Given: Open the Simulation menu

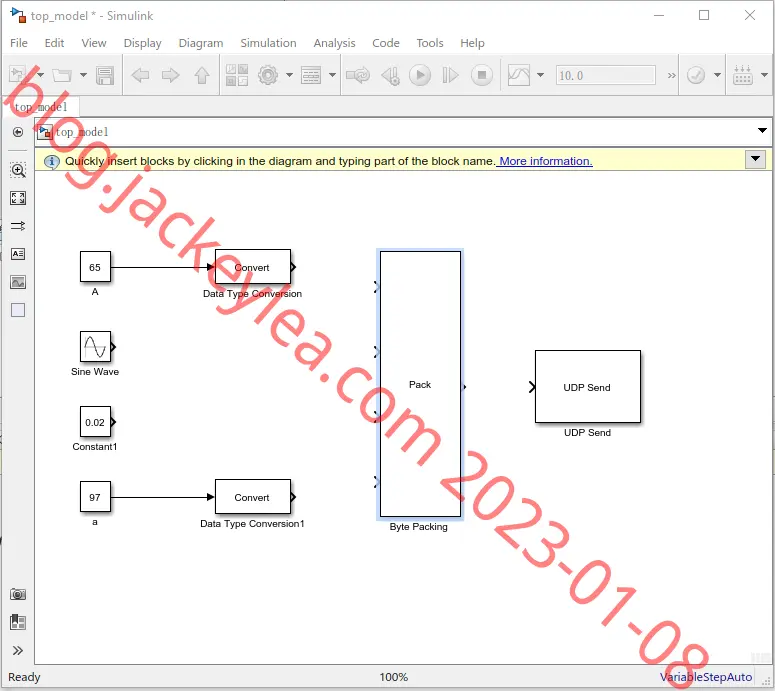Looking at the screenshot, I should [268, 43].
